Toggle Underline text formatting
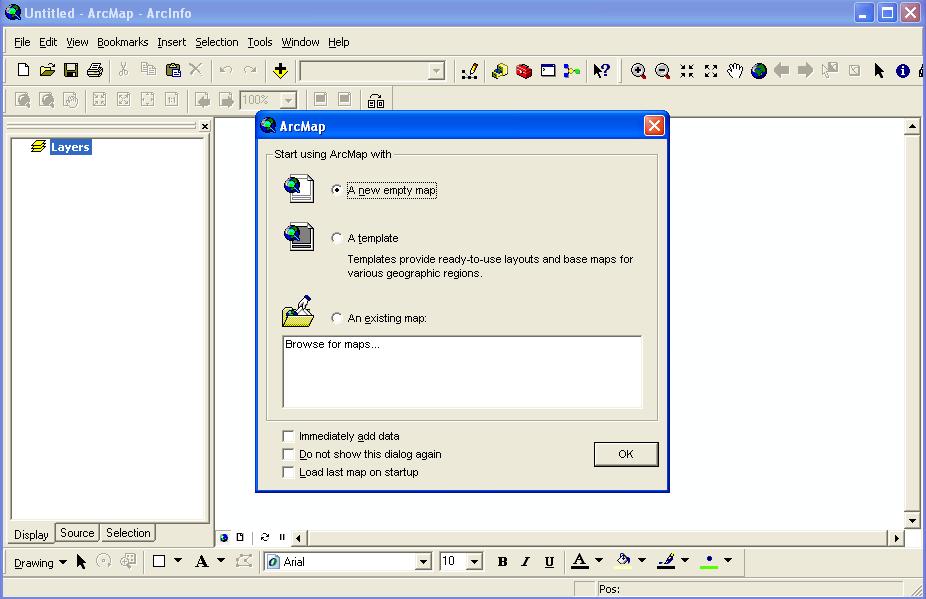 (x=549, y=561)
